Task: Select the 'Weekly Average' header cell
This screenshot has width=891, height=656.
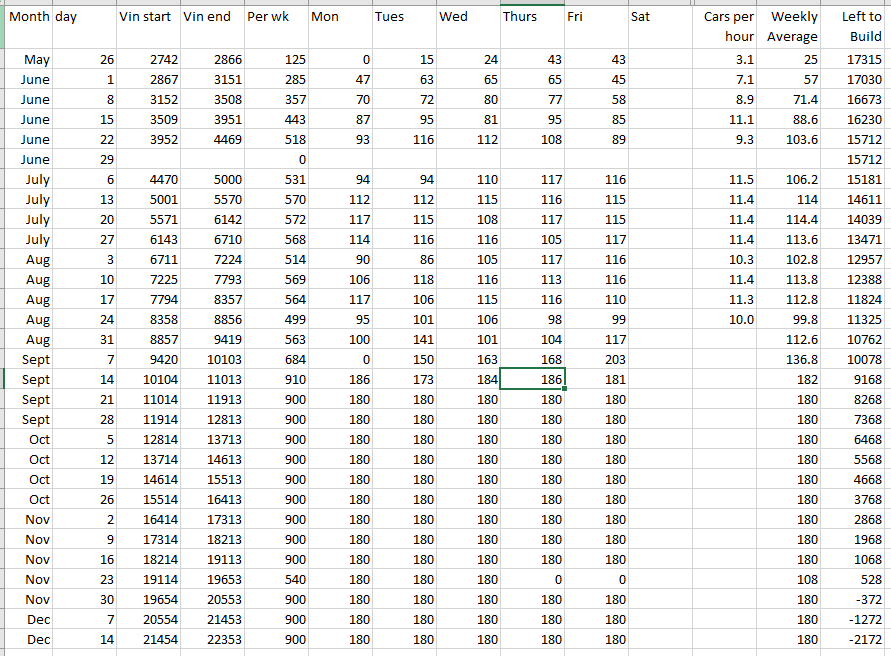Action: click(x=789, y=26)
